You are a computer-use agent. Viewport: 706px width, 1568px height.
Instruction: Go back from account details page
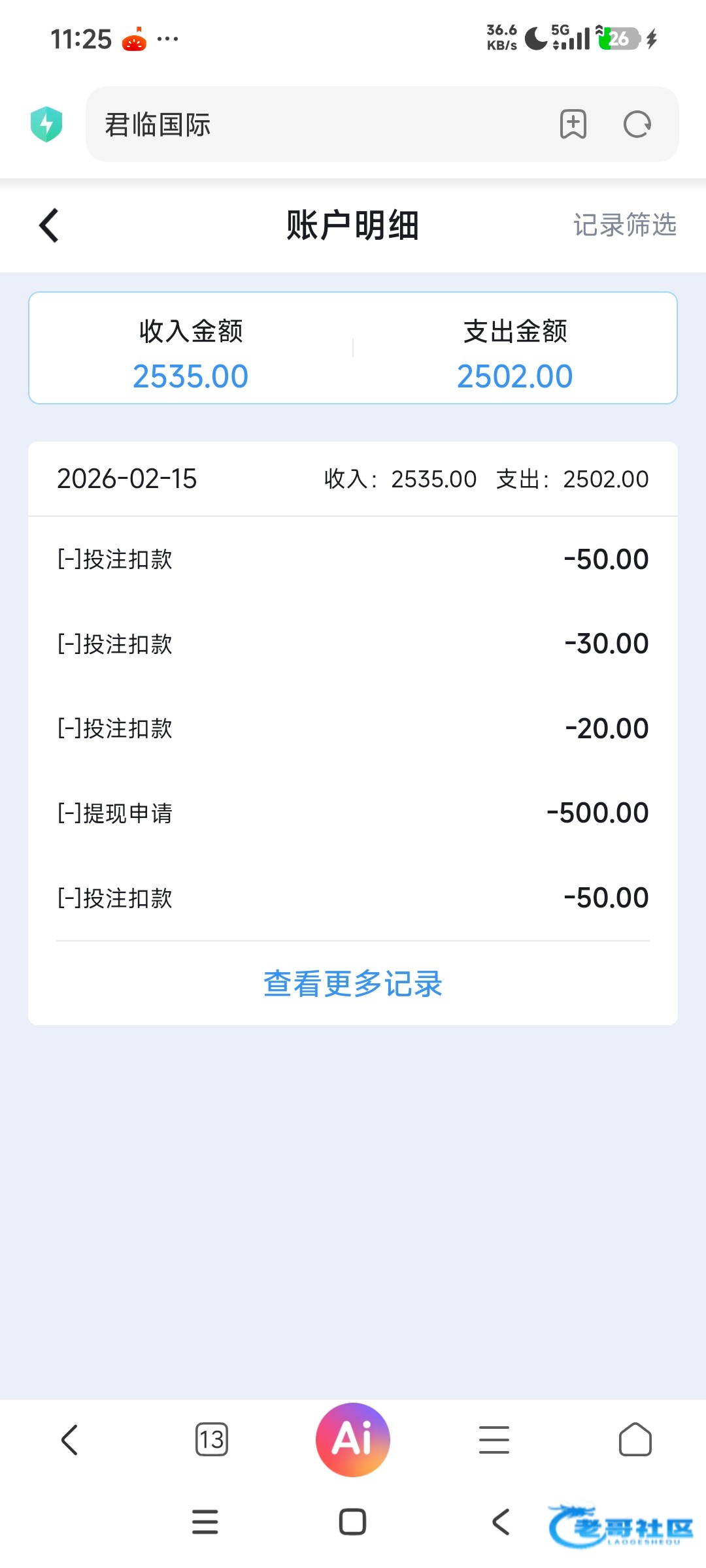tap(49, 226)
